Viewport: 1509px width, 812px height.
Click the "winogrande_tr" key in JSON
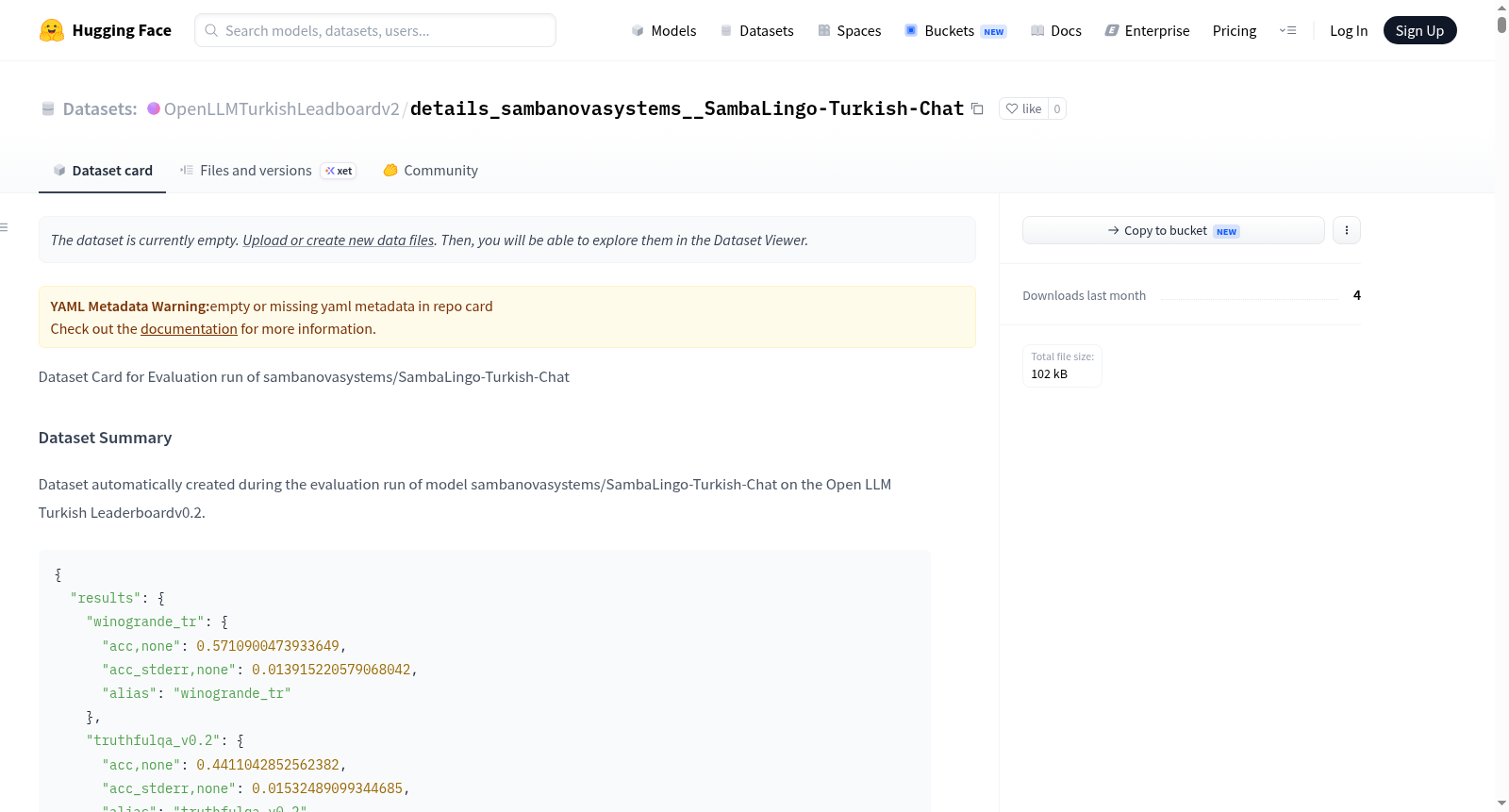click(x=145, y=622)
